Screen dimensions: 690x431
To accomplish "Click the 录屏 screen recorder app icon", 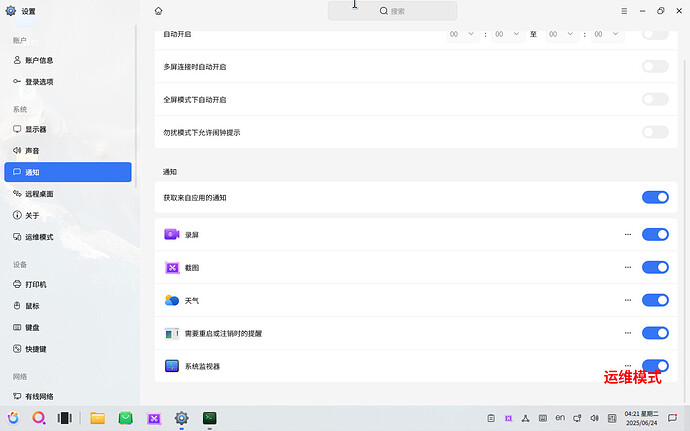I will [172, 235].
